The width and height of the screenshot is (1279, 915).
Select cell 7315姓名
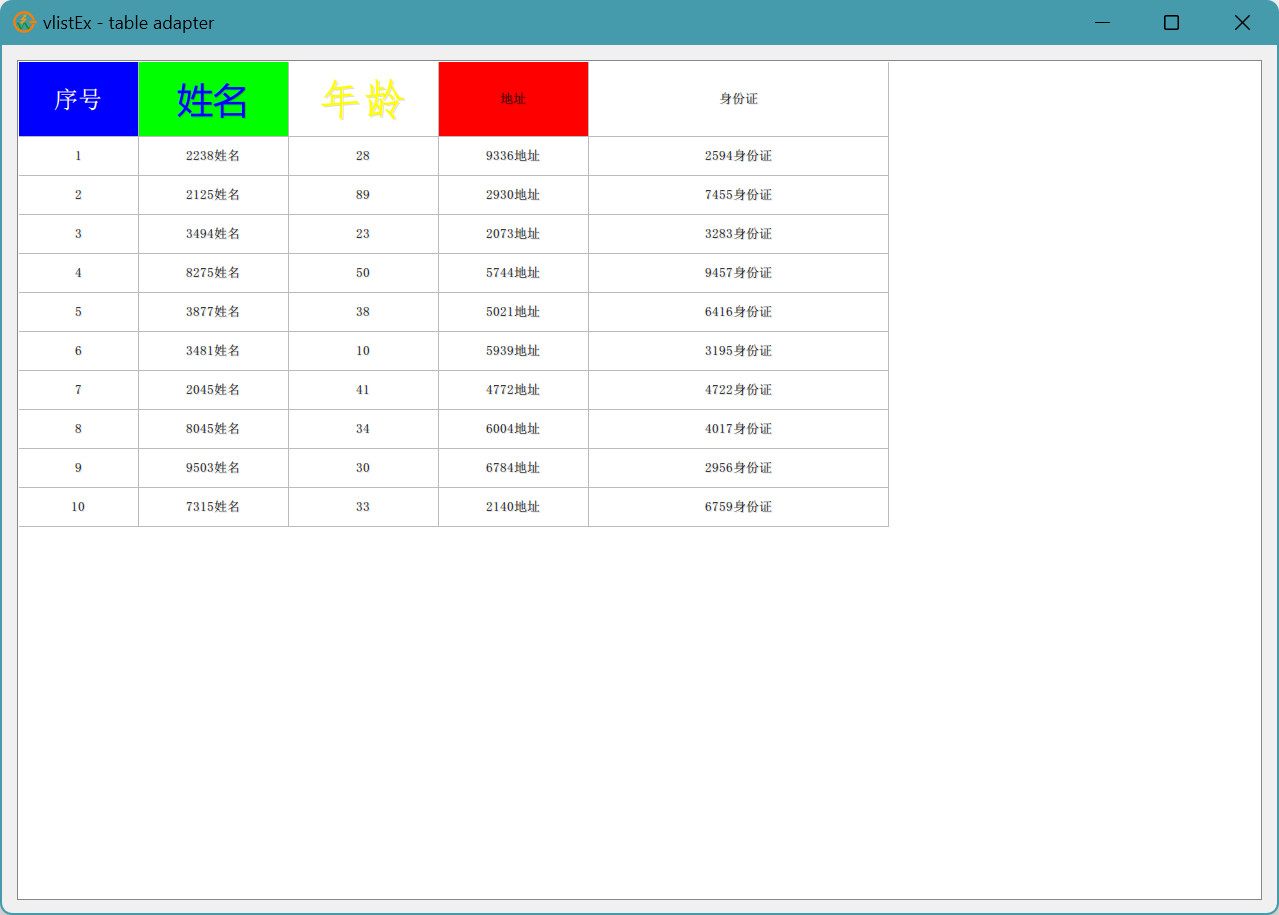pos(213,507)
